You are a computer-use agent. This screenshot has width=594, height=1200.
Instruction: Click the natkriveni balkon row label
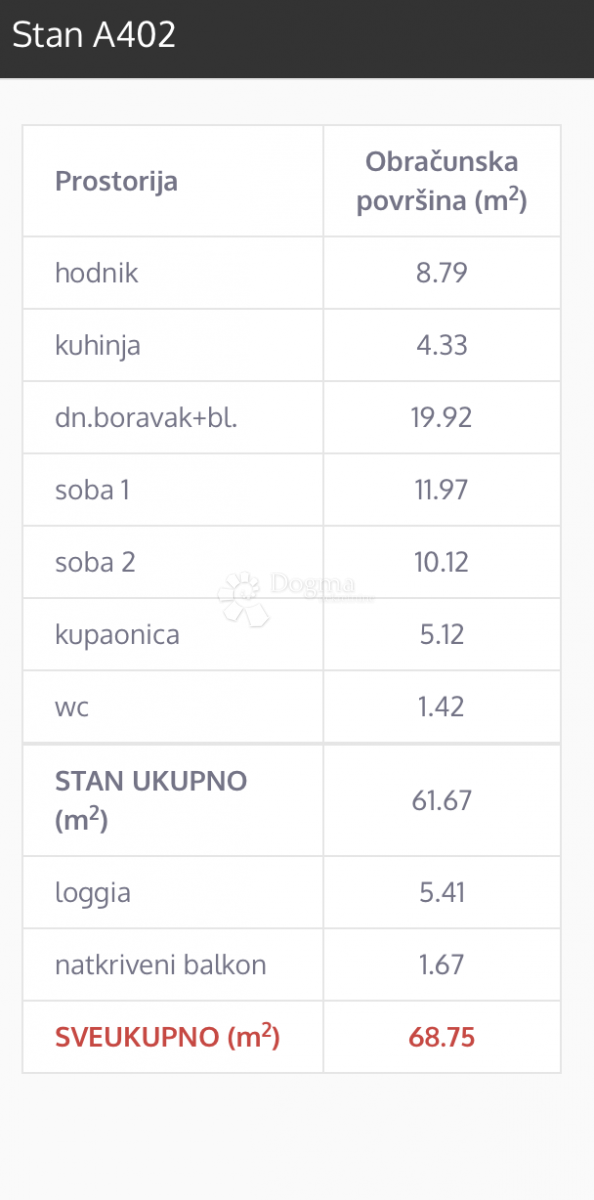click(161, 965)
